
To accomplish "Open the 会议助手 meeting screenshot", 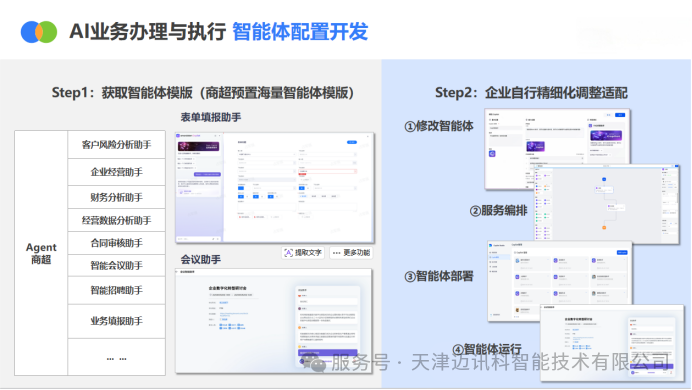I will pos(274,321).
